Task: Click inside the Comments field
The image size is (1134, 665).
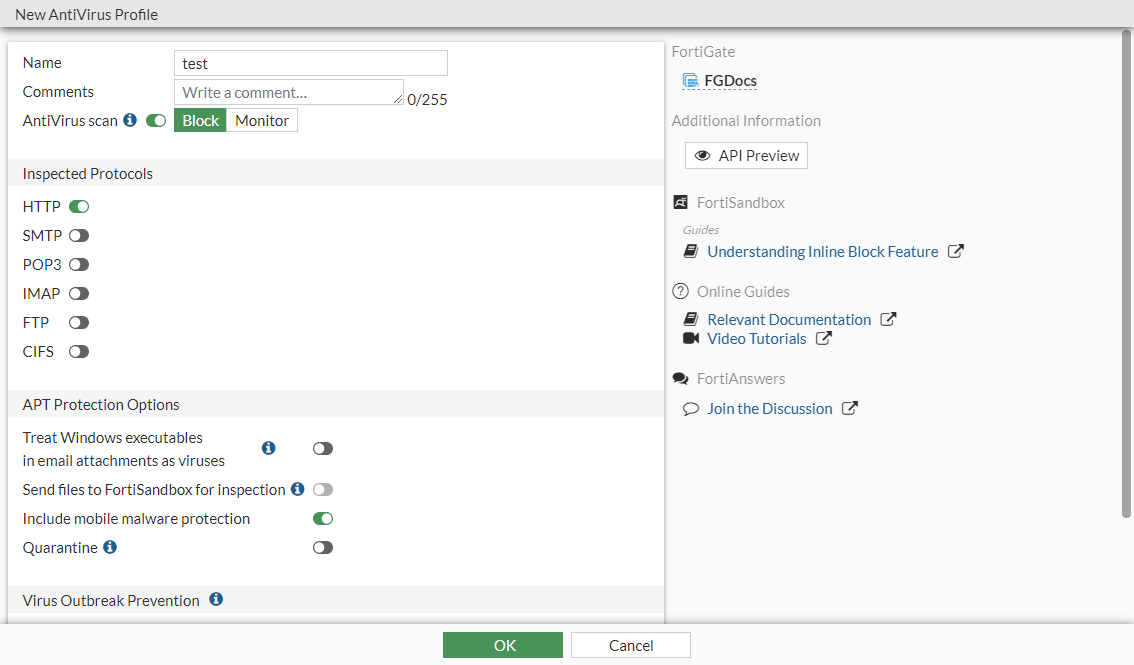Action: pyautogui.click(x=288, y=91)
